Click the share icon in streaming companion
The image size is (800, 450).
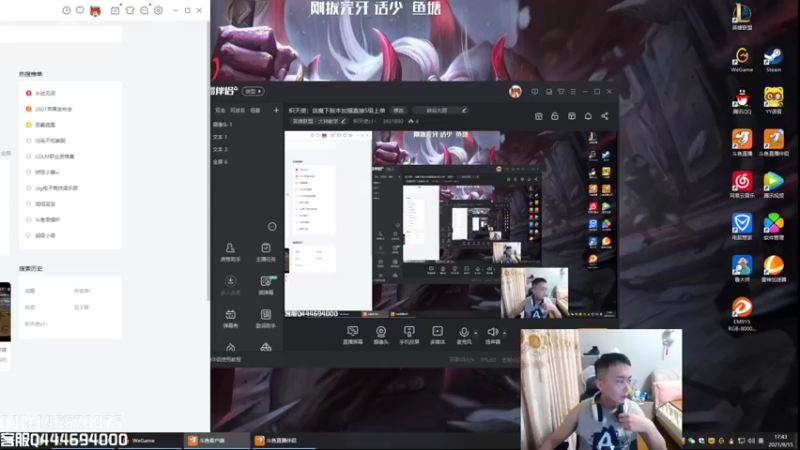coord(605,116)
